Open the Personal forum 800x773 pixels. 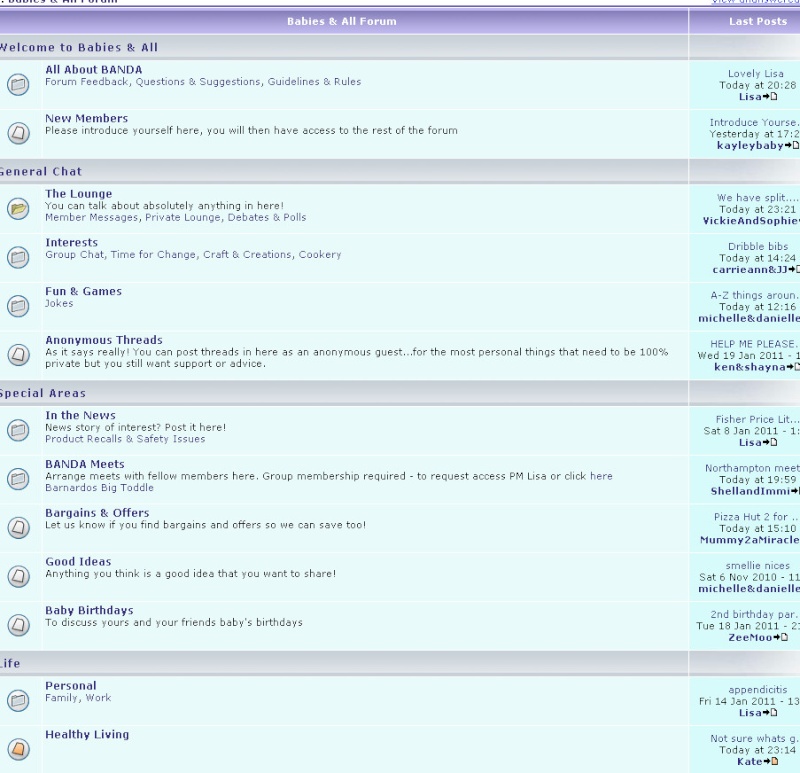click(x=71, y=686)
